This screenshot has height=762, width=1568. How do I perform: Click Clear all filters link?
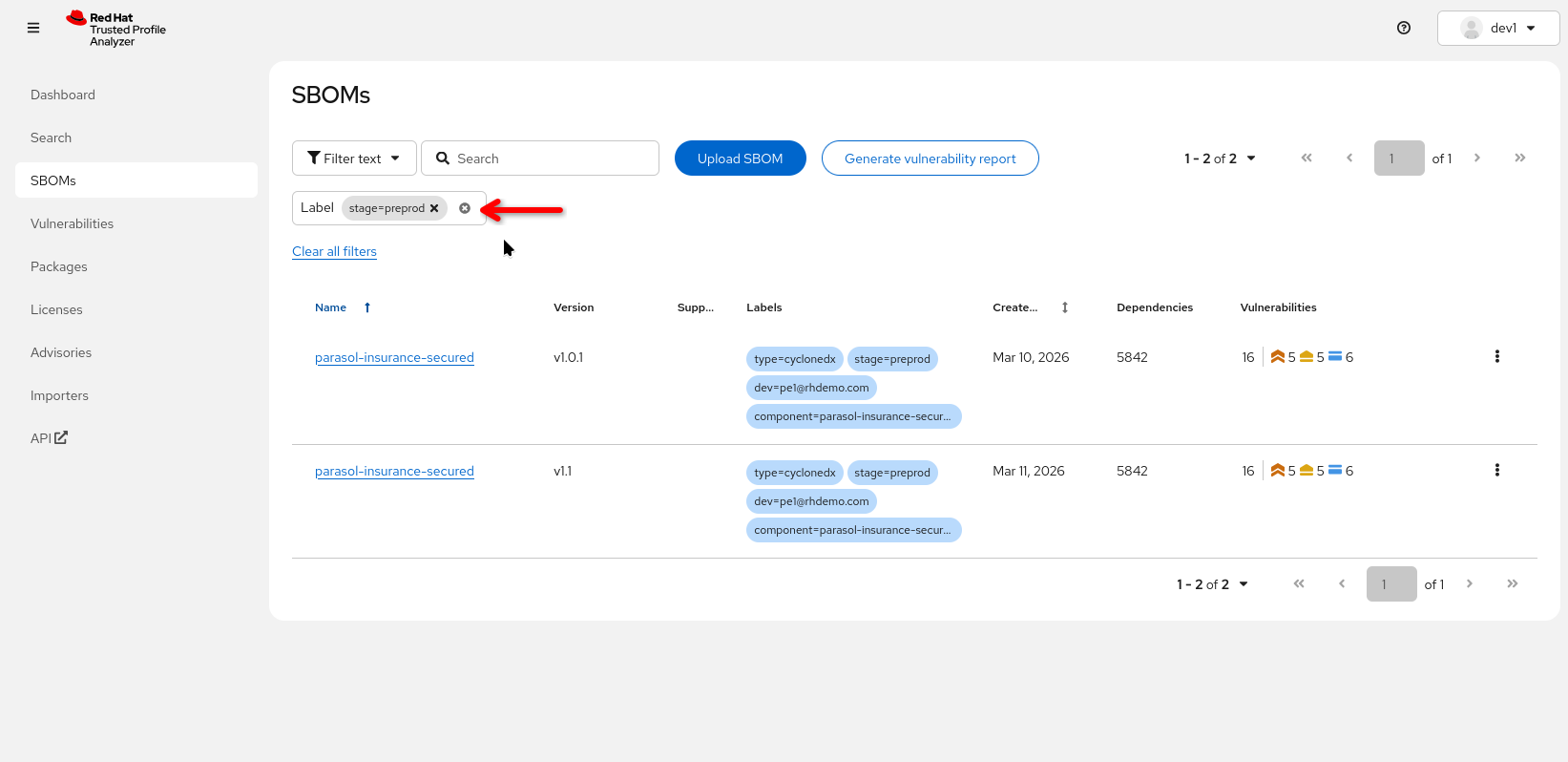[x=334, y=251]
